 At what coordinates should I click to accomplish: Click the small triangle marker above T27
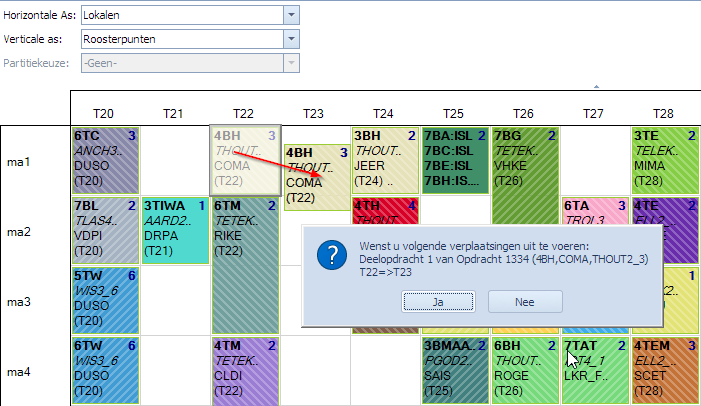pyautogui.click(x=596, y=86)
